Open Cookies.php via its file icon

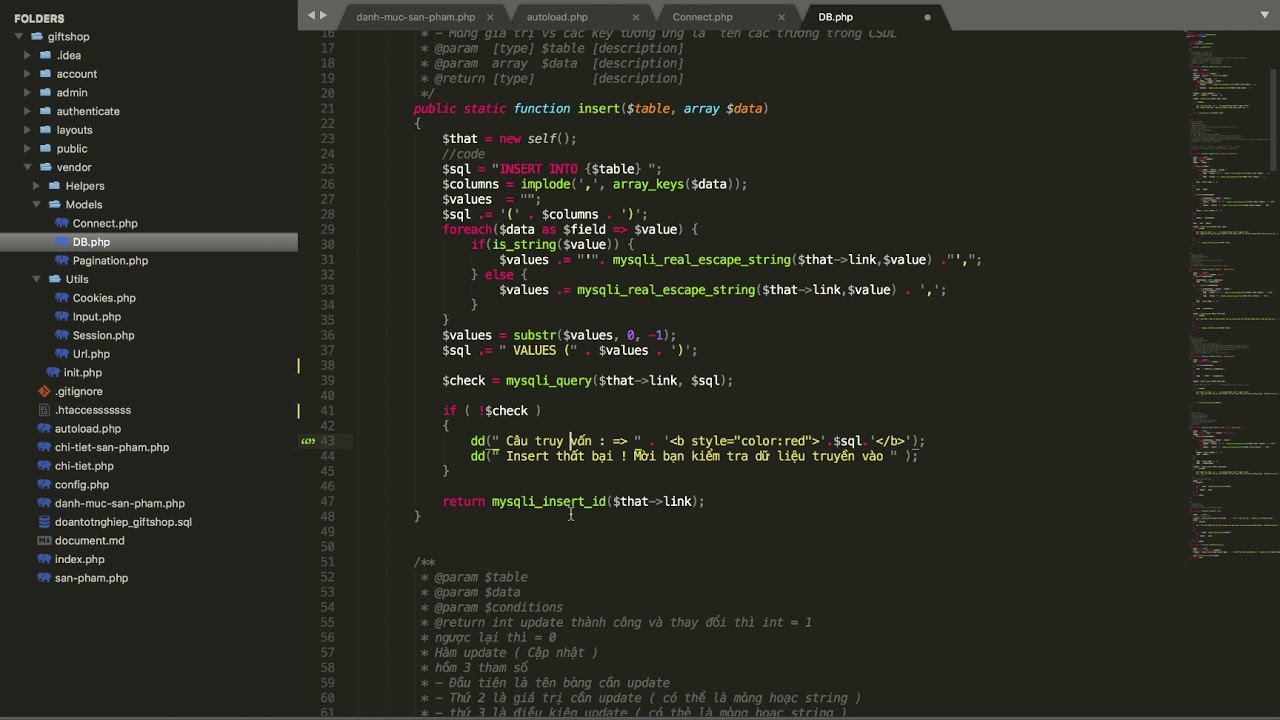(x=62, y=298)
